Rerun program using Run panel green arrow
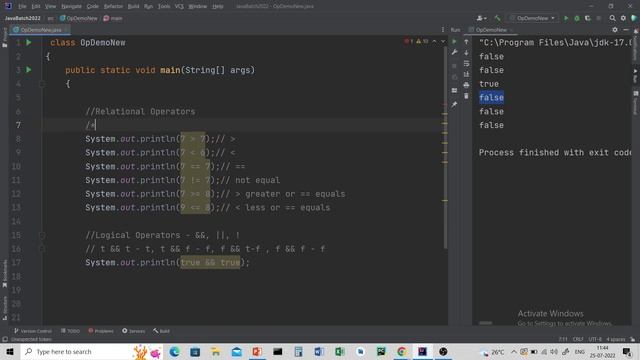640x360 pixels. coord(454,42)
